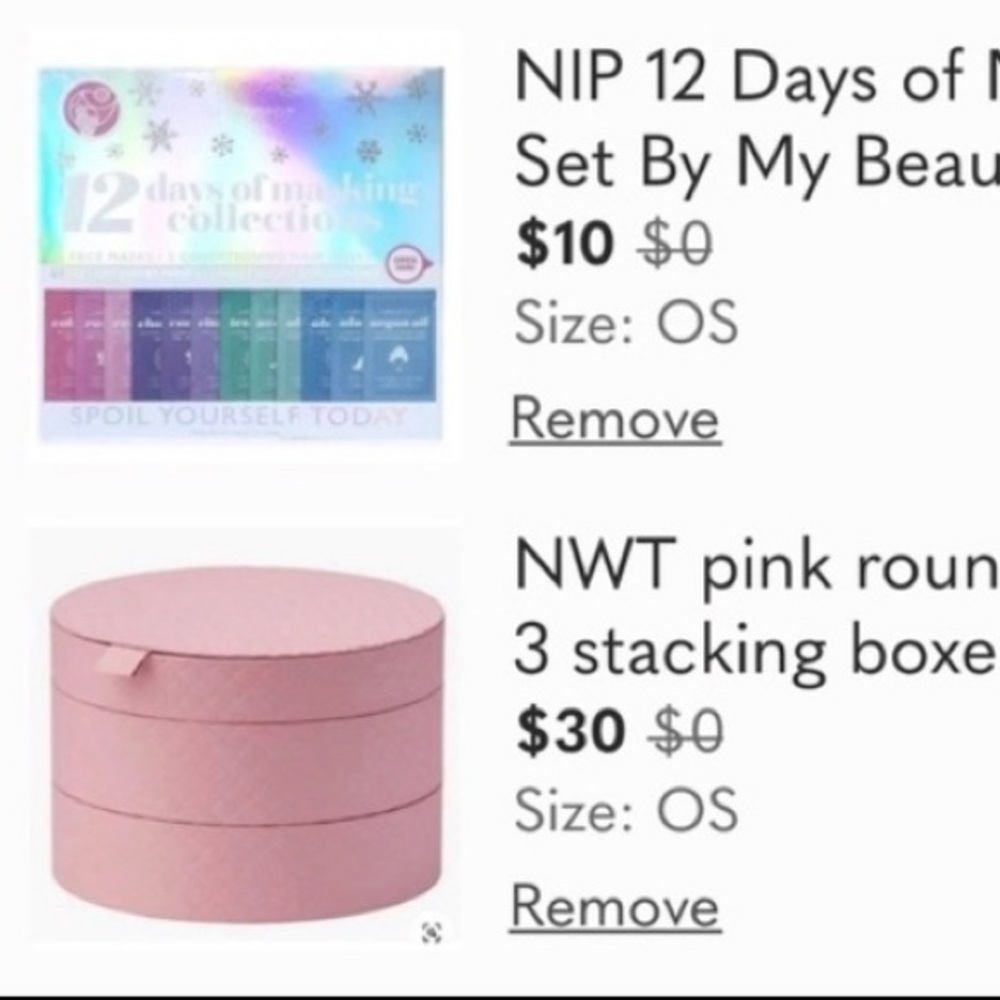Click the visual search icon below pink box

click(431, 933)
